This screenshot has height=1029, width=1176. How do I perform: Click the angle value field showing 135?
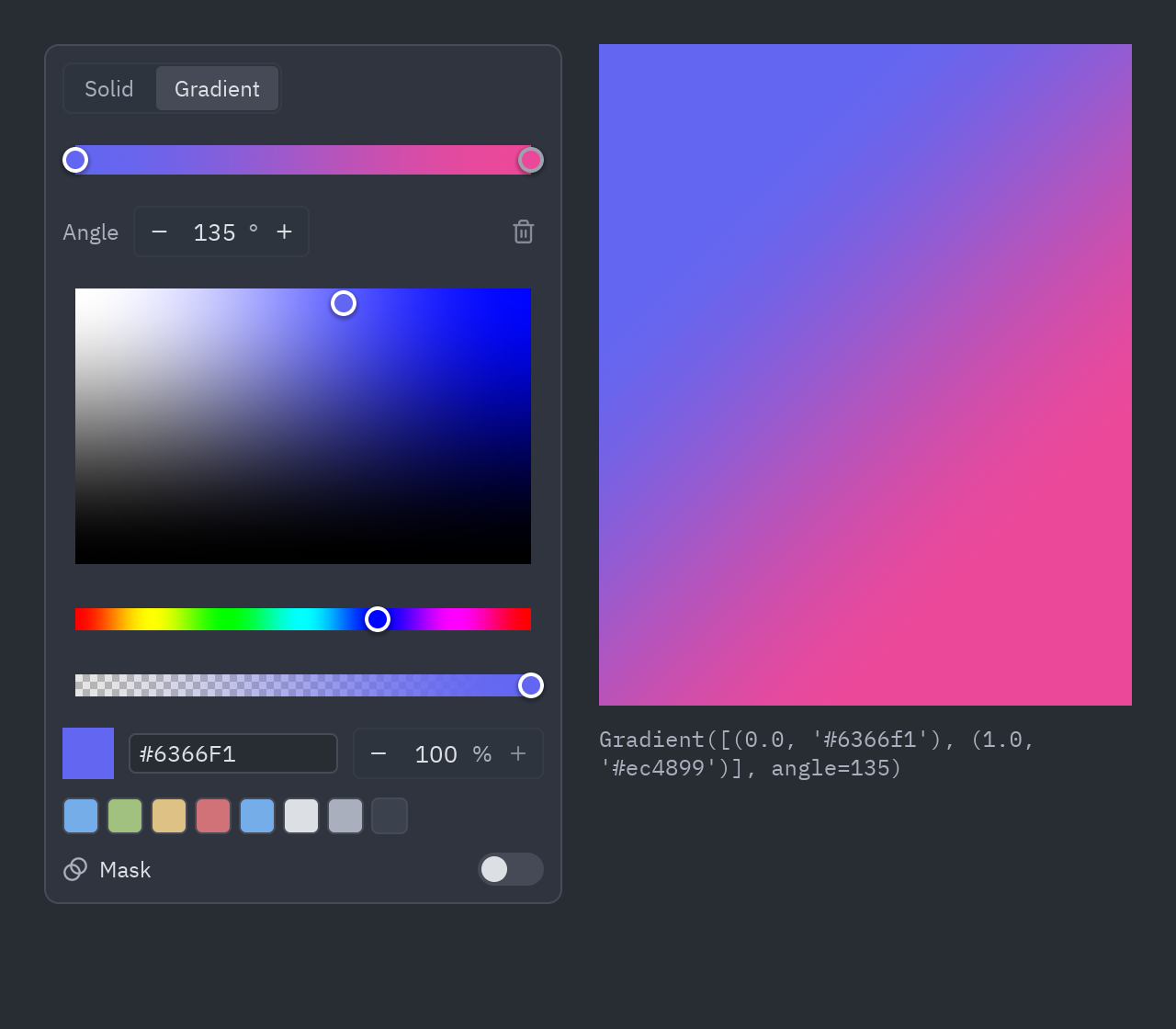pos(214,232)
